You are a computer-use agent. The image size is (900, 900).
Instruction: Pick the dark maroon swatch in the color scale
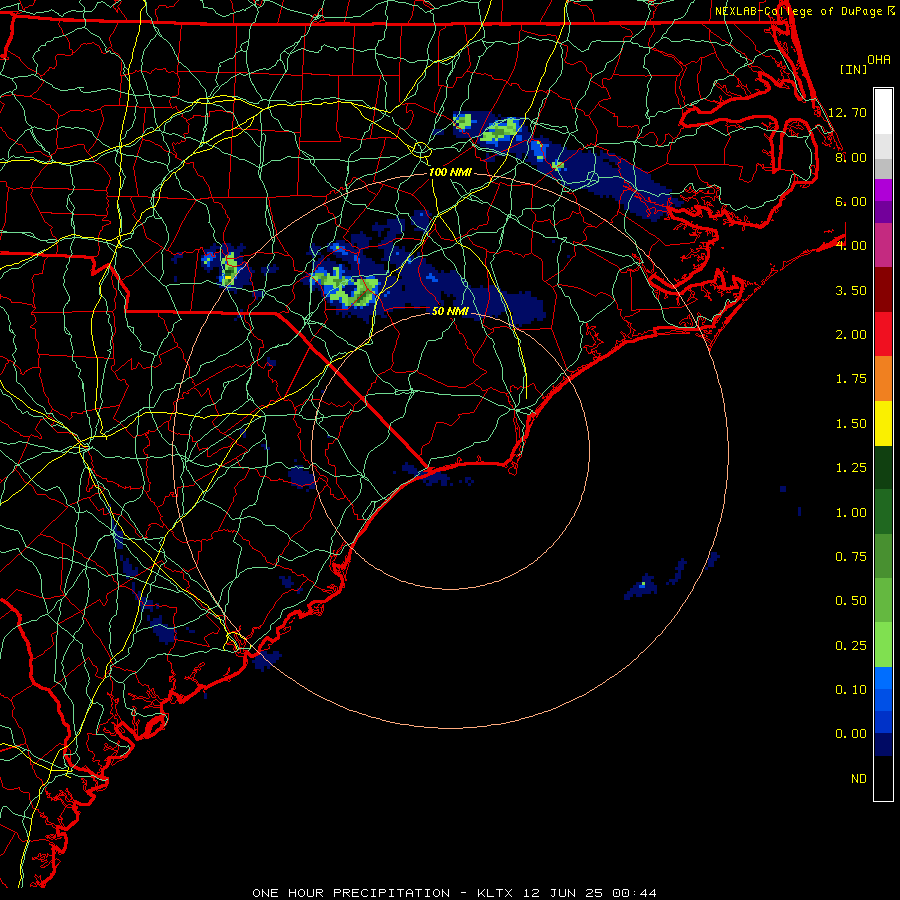click(883, 290)
